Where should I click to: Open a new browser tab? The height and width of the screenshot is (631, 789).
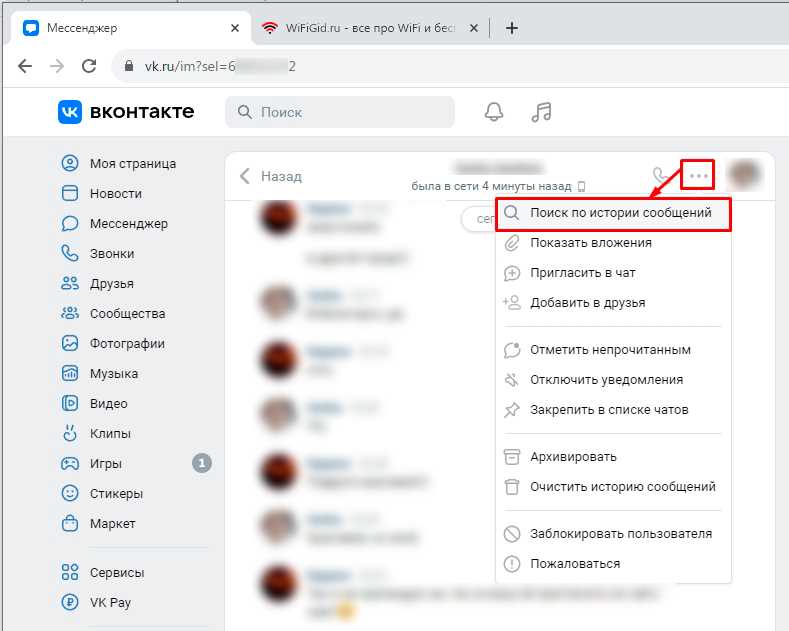(511, 28)
